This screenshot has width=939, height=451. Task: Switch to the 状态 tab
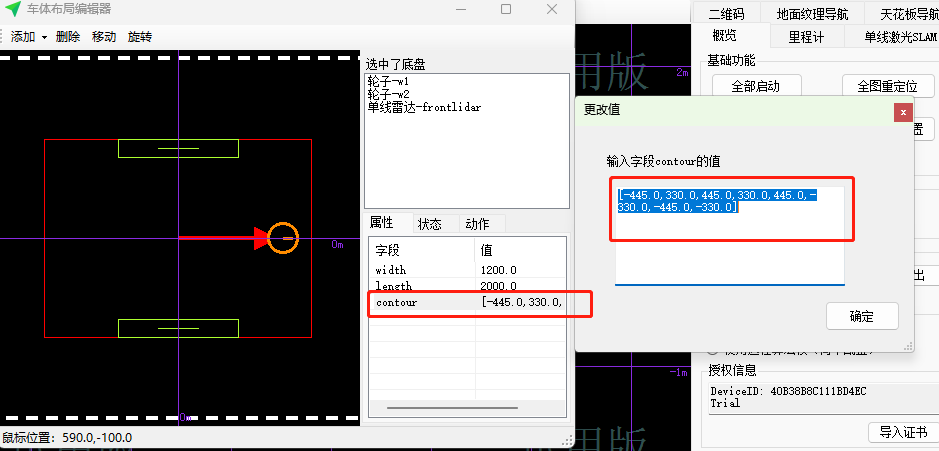pos(430,223)
